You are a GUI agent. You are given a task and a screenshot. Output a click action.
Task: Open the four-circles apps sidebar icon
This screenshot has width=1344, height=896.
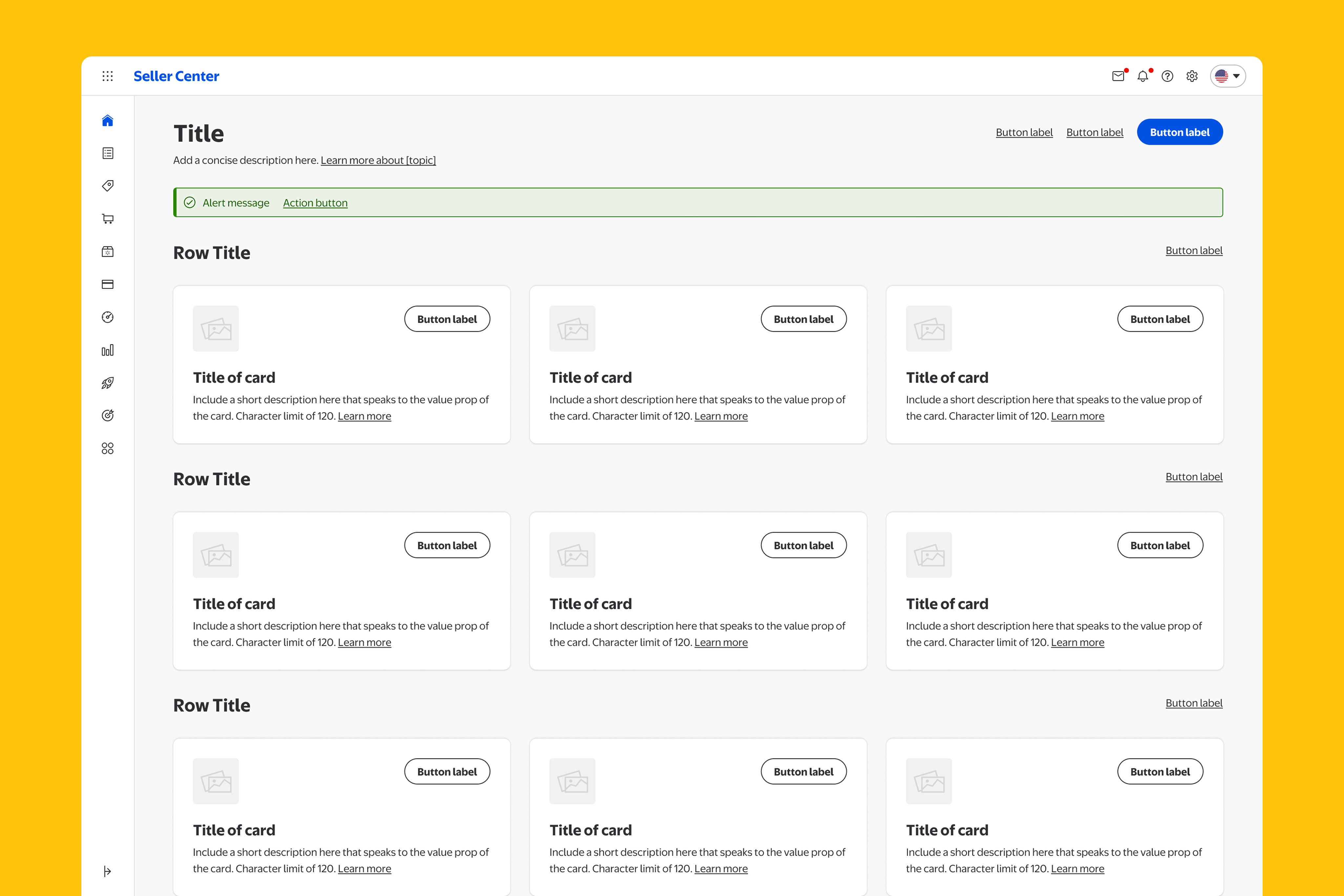[108, 449]
